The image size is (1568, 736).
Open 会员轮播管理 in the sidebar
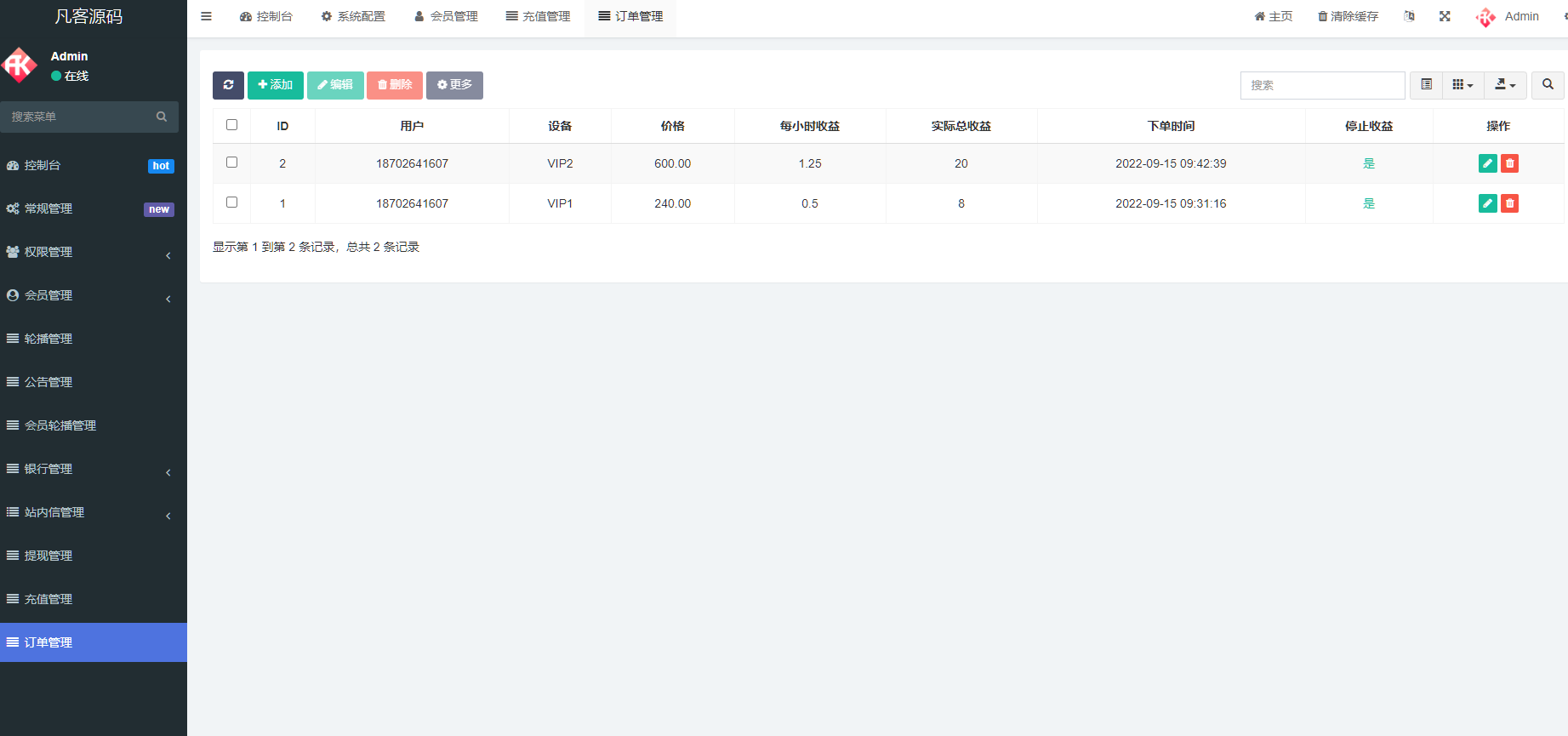pyautogui.click(x=94, y=425)
